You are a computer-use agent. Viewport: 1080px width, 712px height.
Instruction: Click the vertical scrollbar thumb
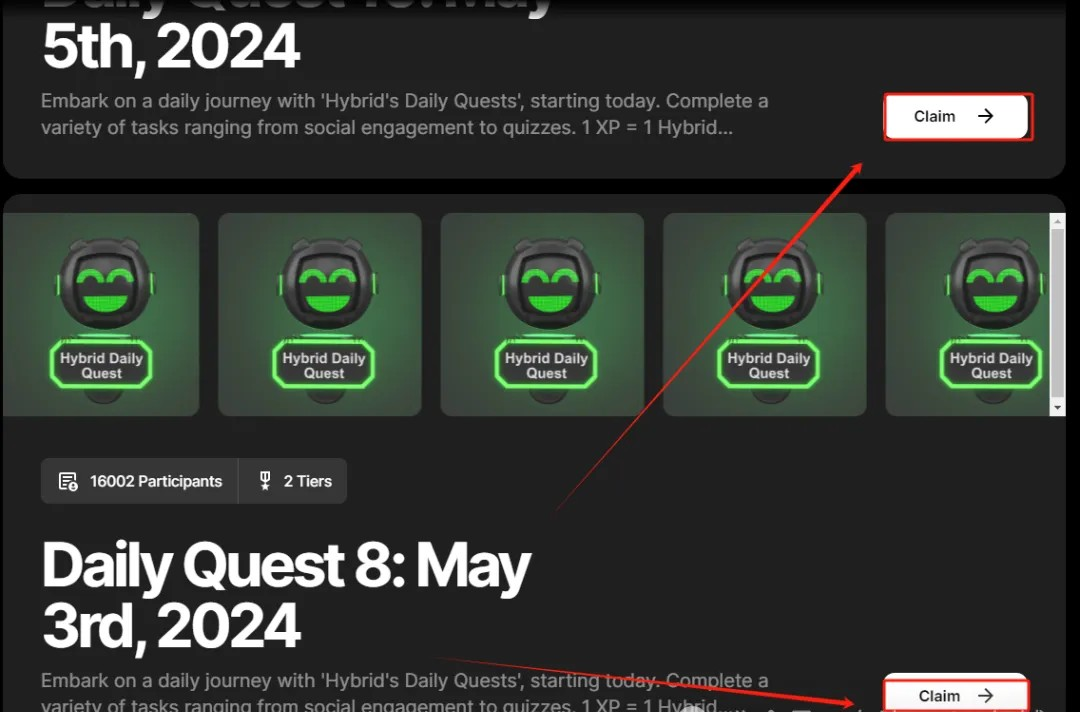pos(1057,313)
